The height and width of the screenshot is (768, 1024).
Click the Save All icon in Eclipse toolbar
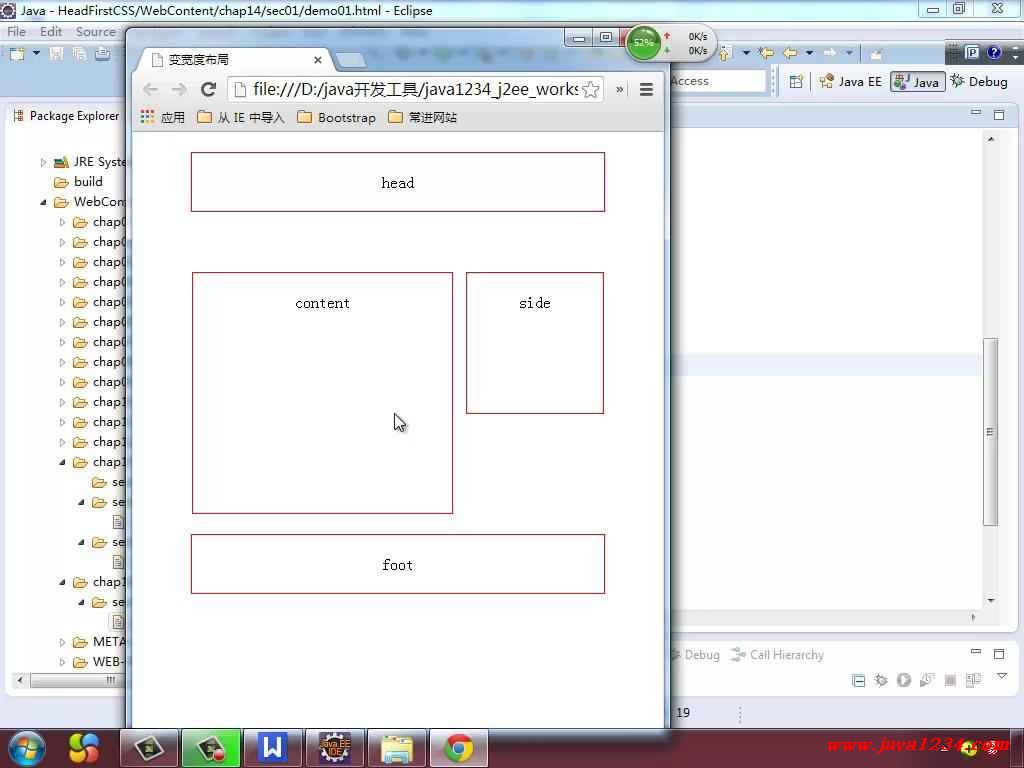tap(80, 54)
